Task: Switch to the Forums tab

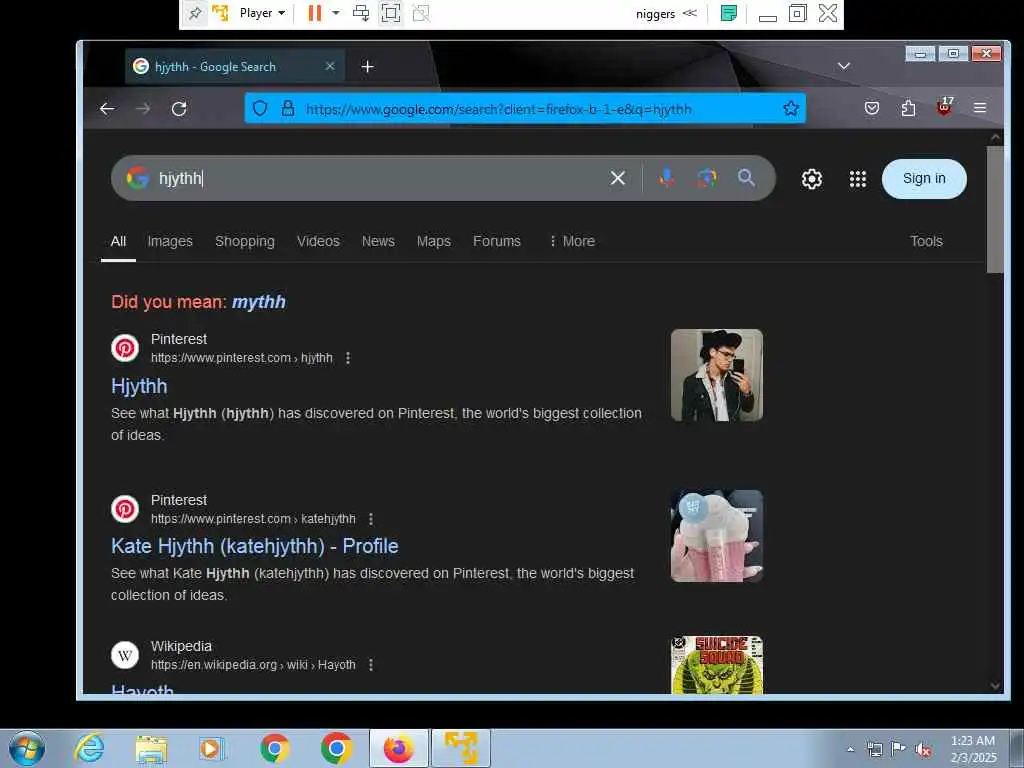Action: coord(497,242)
